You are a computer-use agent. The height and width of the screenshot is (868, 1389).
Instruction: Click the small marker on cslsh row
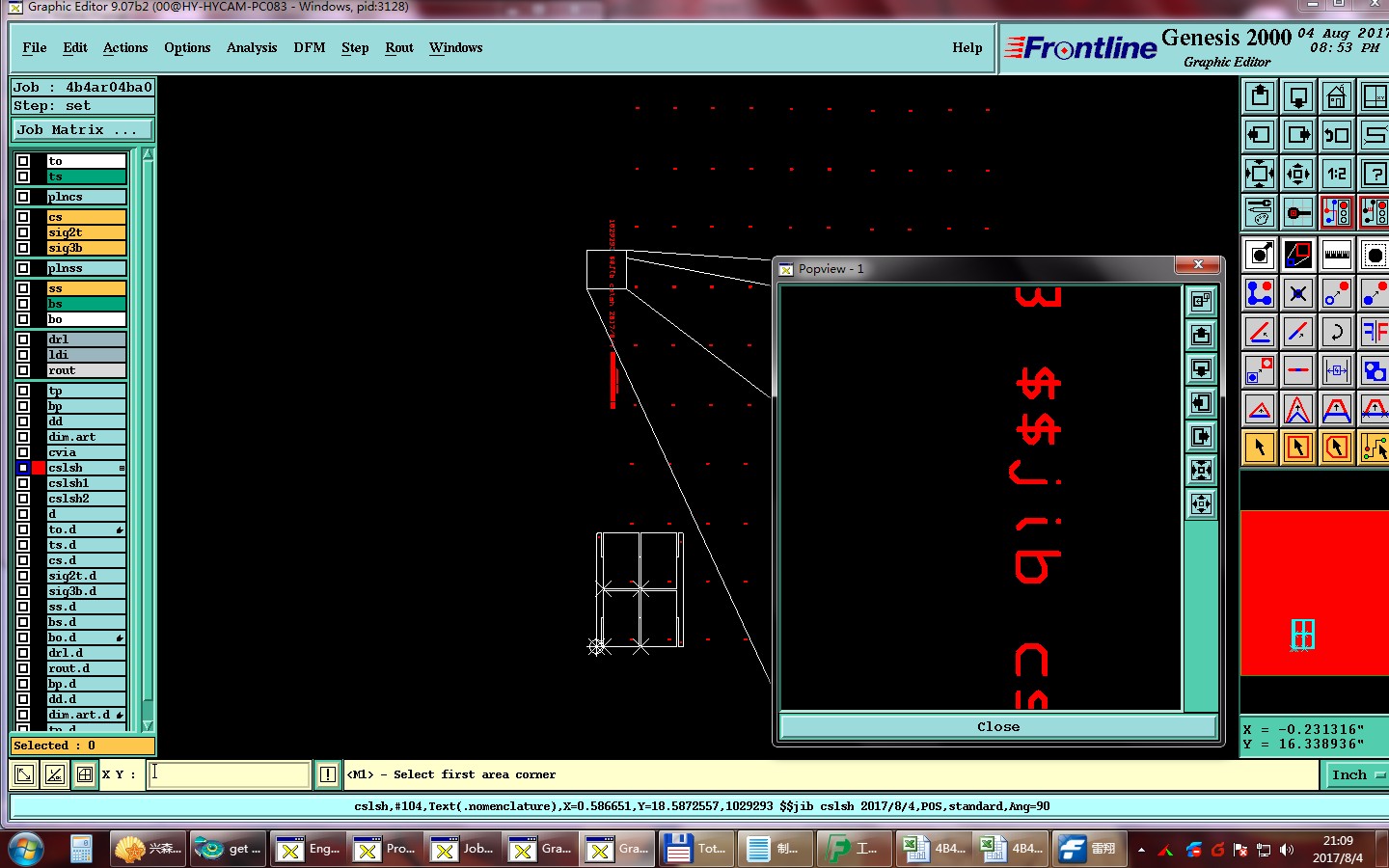[x=122, y=468]
